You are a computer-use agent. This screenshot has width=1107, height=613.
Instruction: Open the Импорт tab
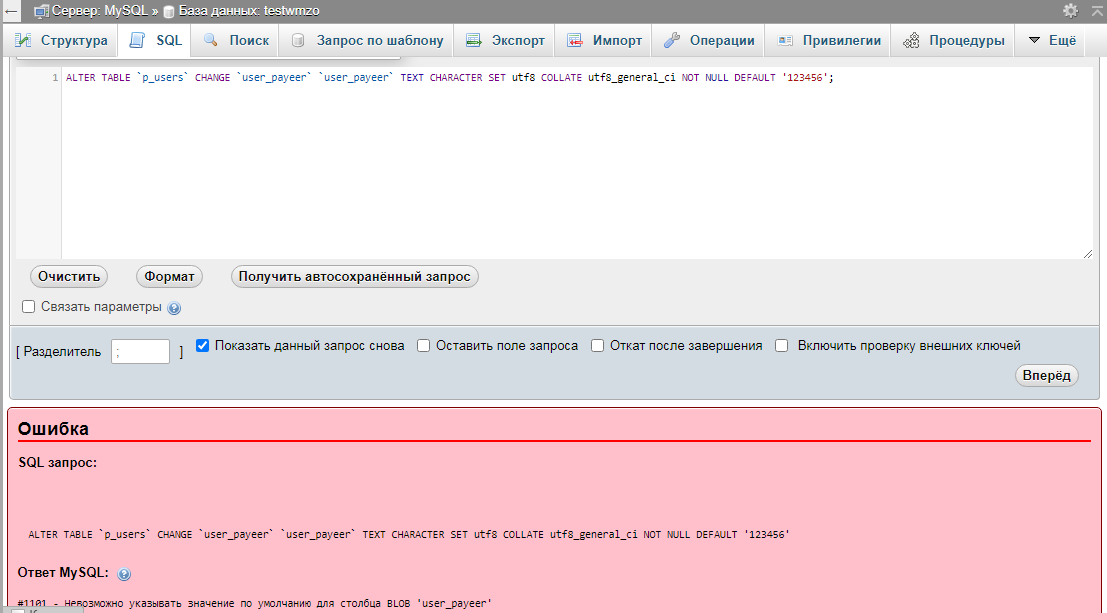click(604, 41)
